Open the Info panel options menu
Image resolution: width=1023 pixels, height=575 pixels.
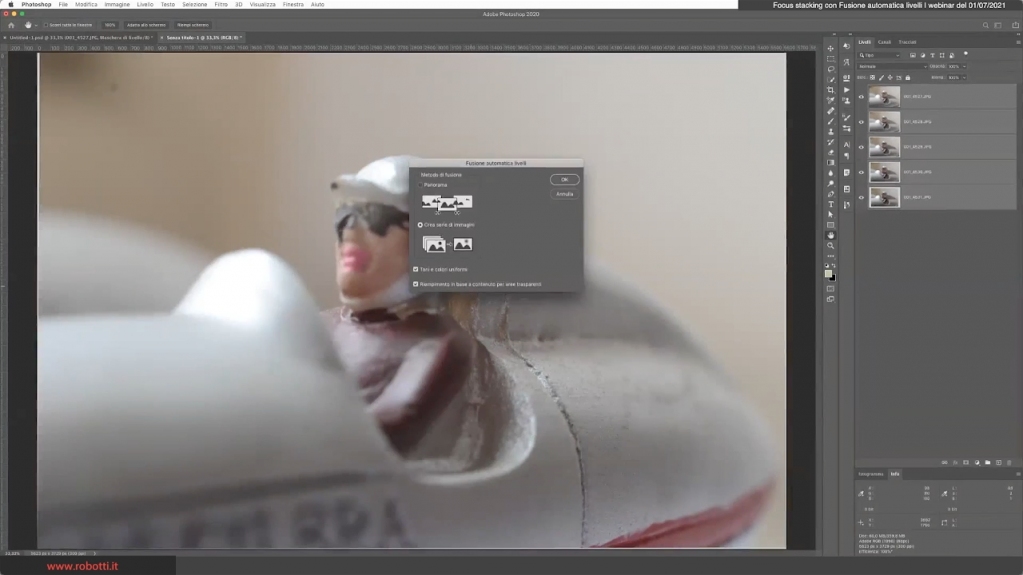(1018, 474)
